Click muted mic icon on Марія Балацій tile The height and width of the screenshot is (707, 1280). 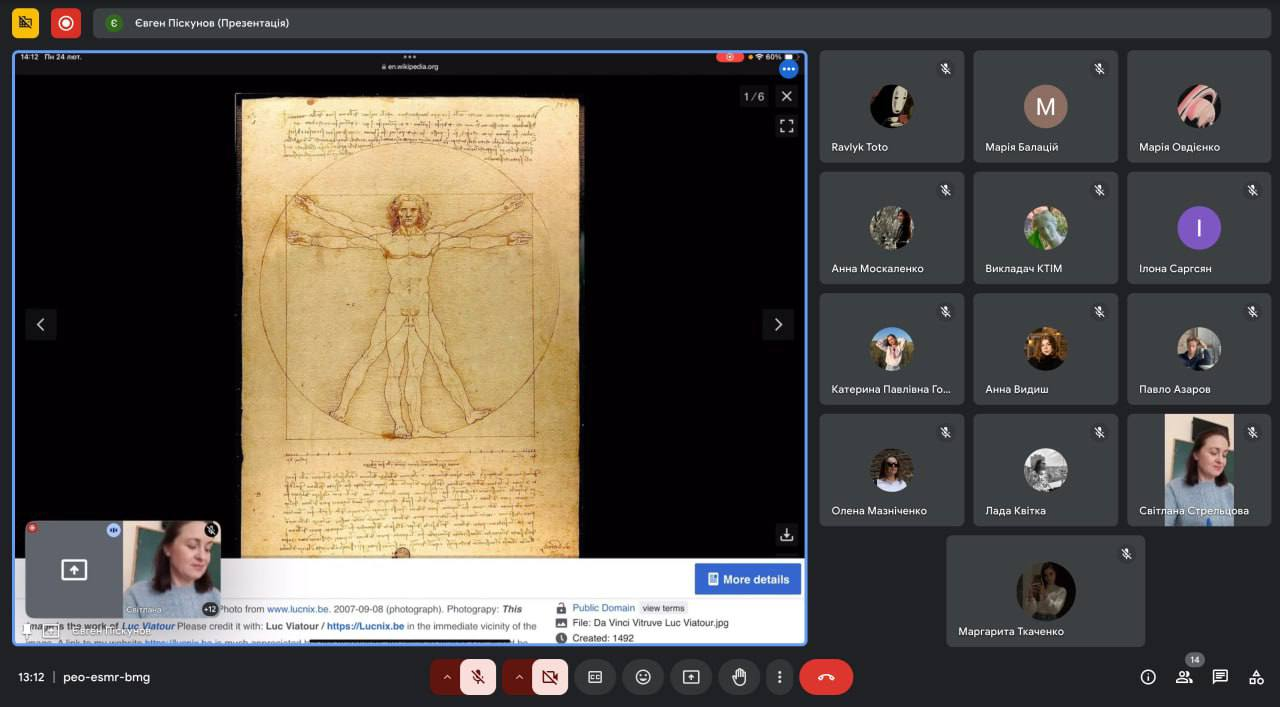point(1099,69)
